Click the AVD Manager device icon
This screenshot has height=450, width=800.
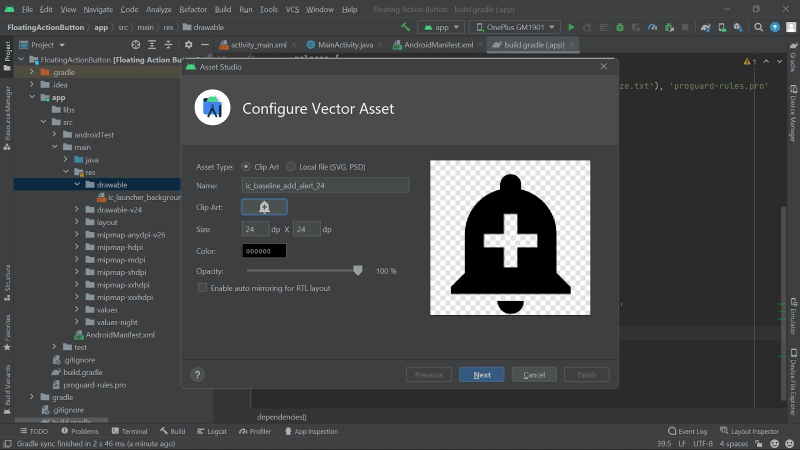[x=722, y=27]
